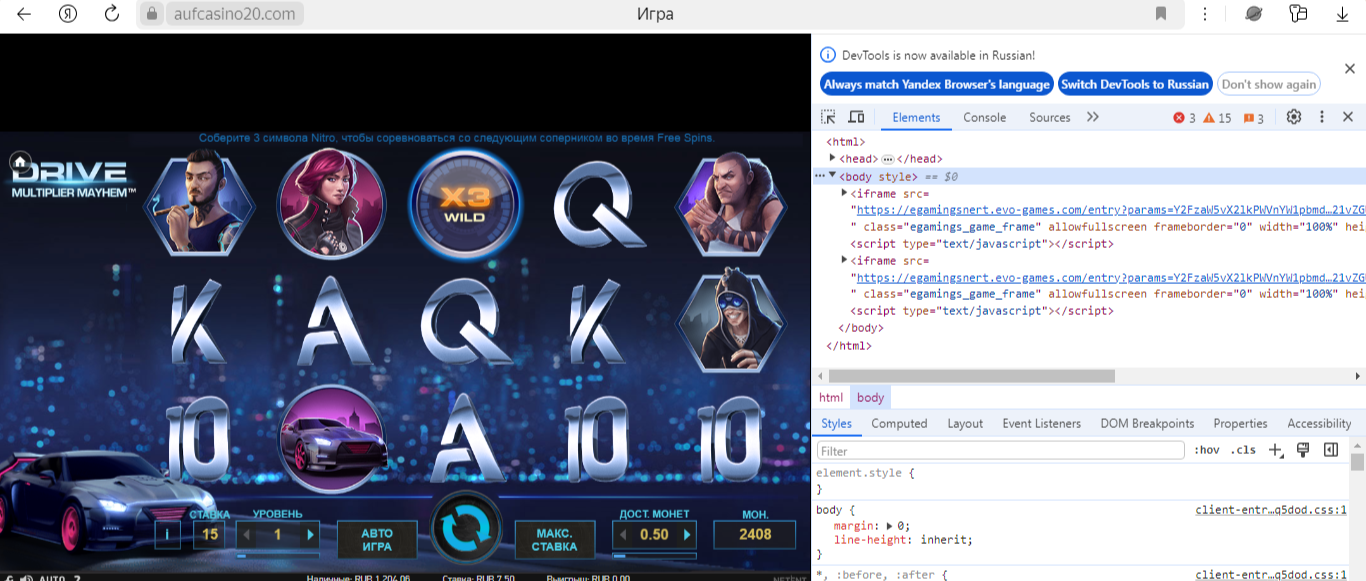Image resolution: width=1366 pixels, height=581 pixels.
Task: Switch to the Elements tab
Action: coord(916,117)
